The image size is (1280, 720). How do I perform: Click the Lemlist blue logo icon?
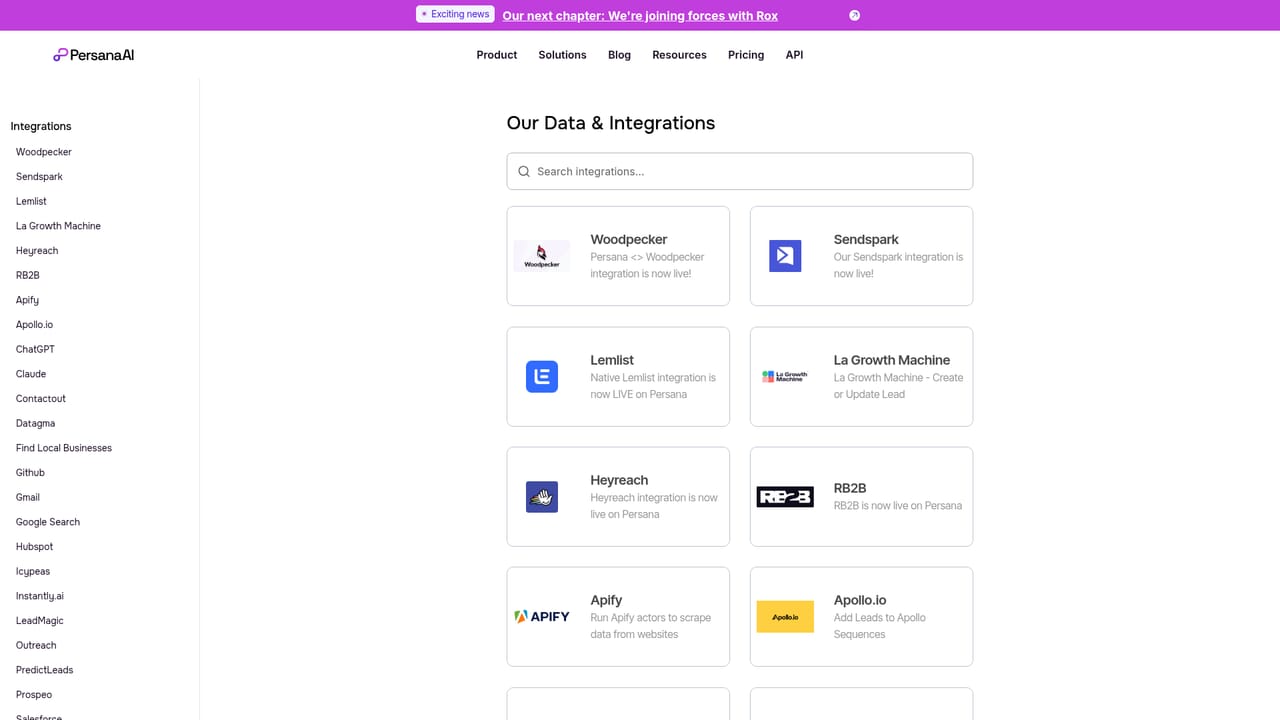(x=542, y=376)
